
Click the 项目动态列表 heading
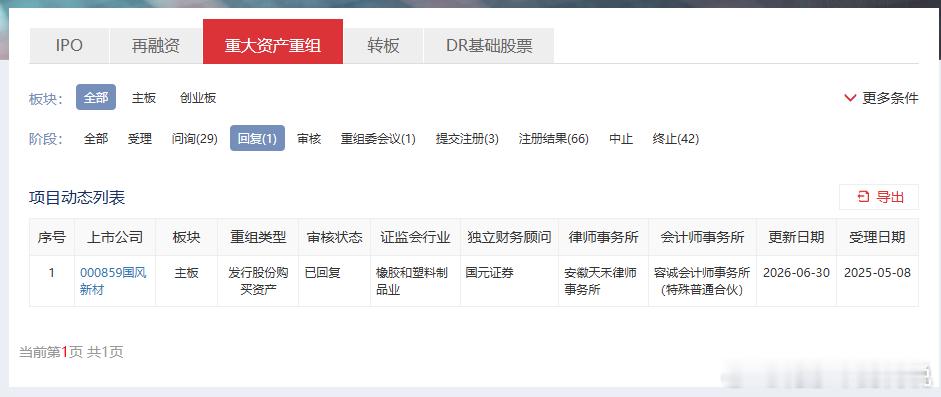(77, 198)
